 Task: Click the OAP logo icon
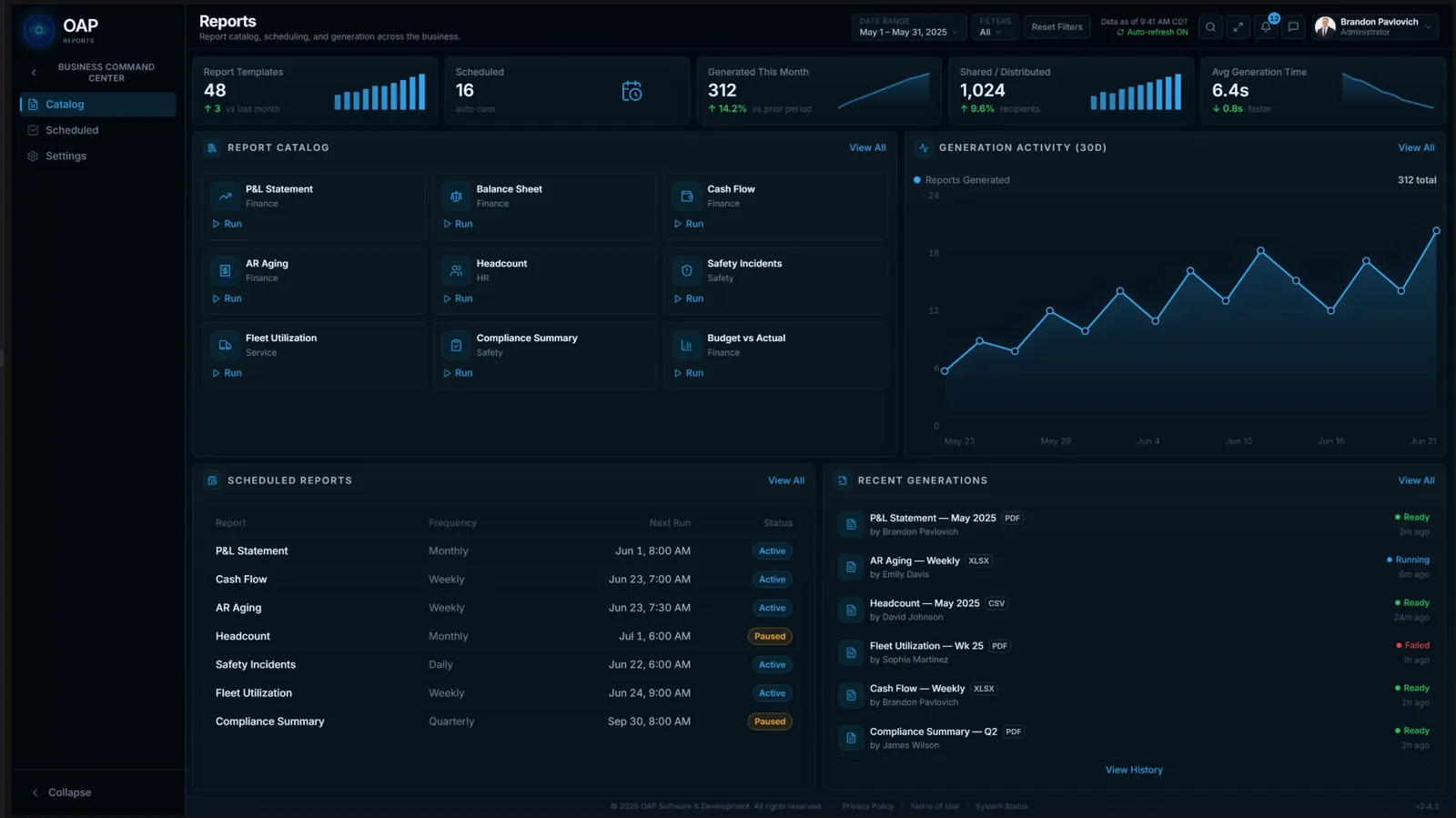38,30
